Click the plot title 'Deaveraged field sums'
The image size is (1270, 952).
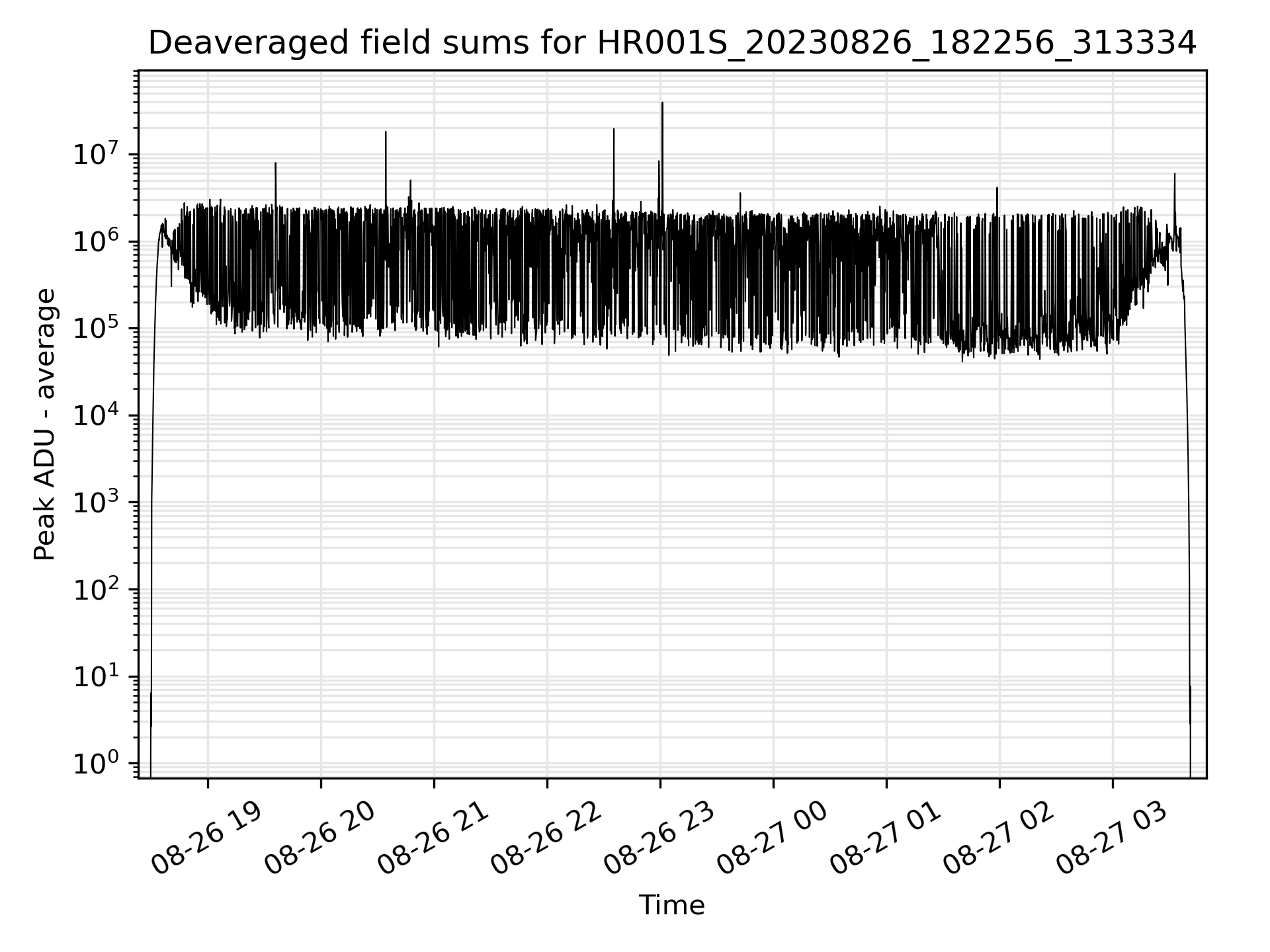[x=672, y=44]
